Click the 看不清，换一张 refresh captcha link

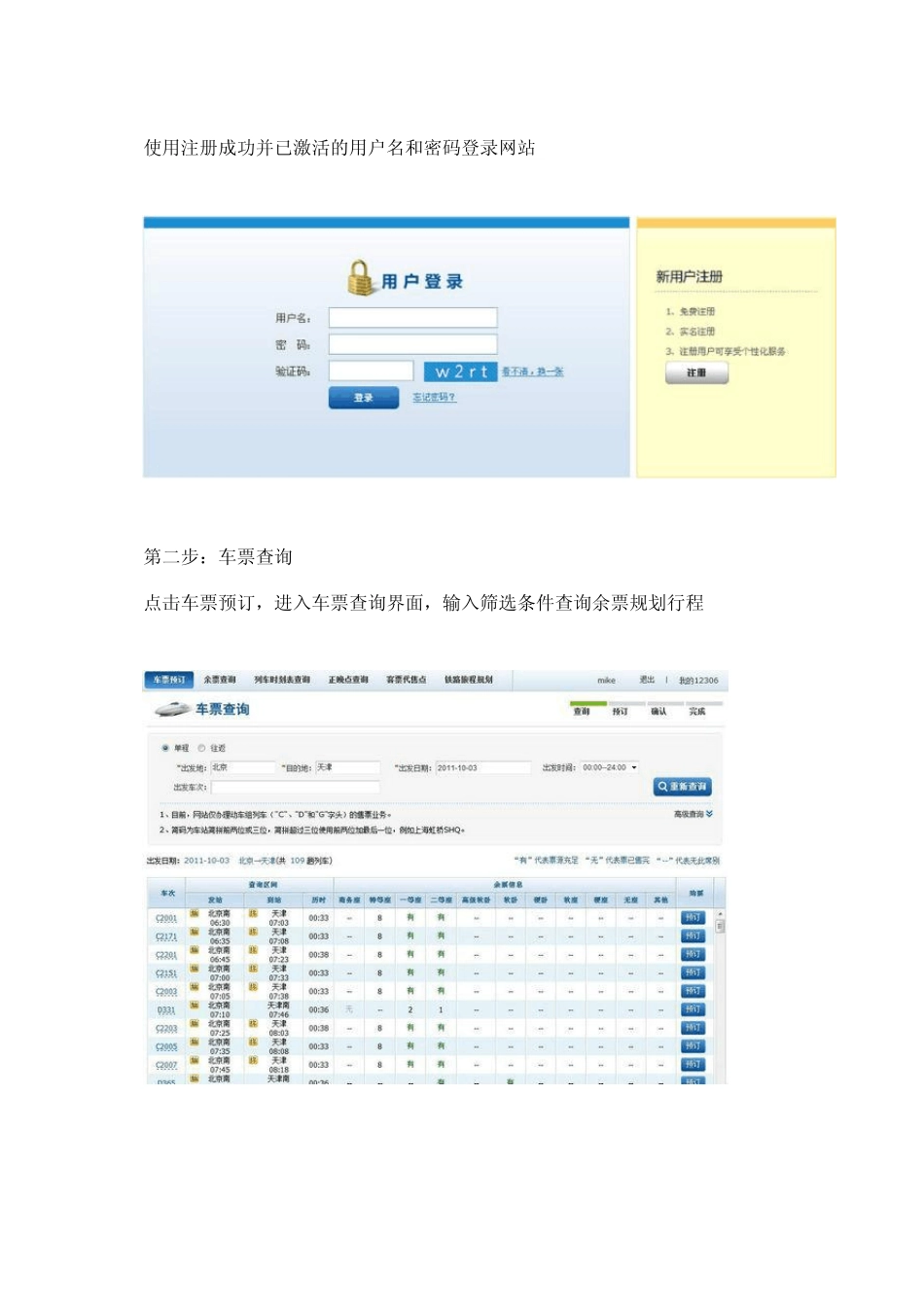pos(532,371)
